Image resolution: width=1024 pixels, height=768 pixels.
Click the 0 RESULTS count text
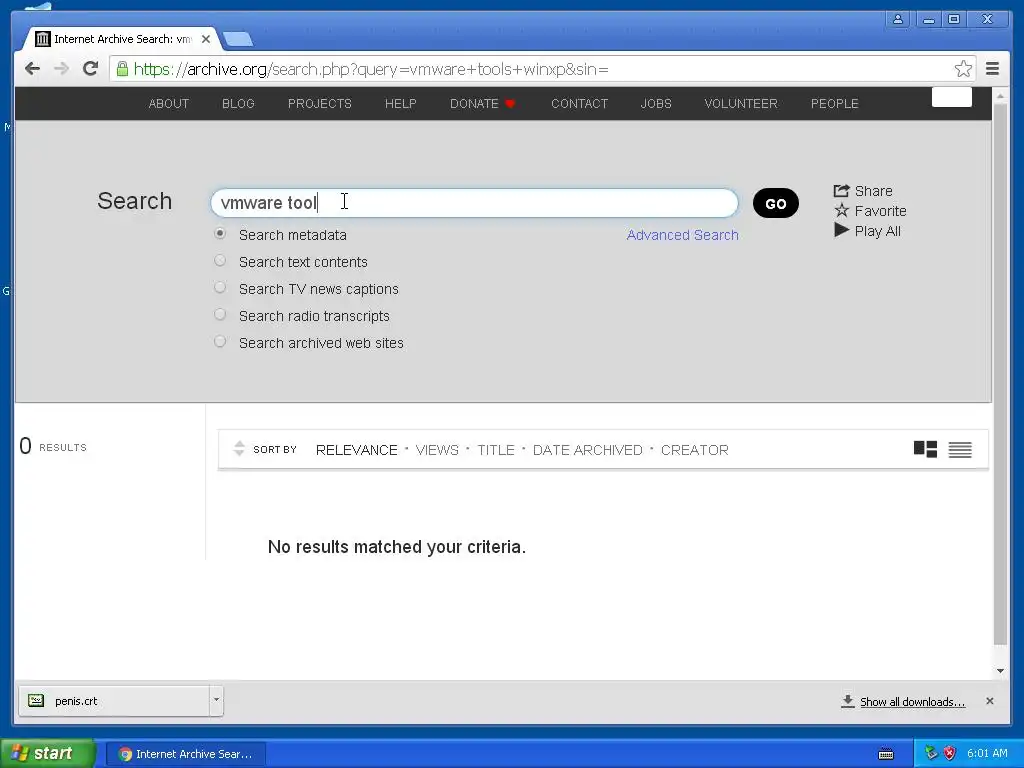[53, 447]
